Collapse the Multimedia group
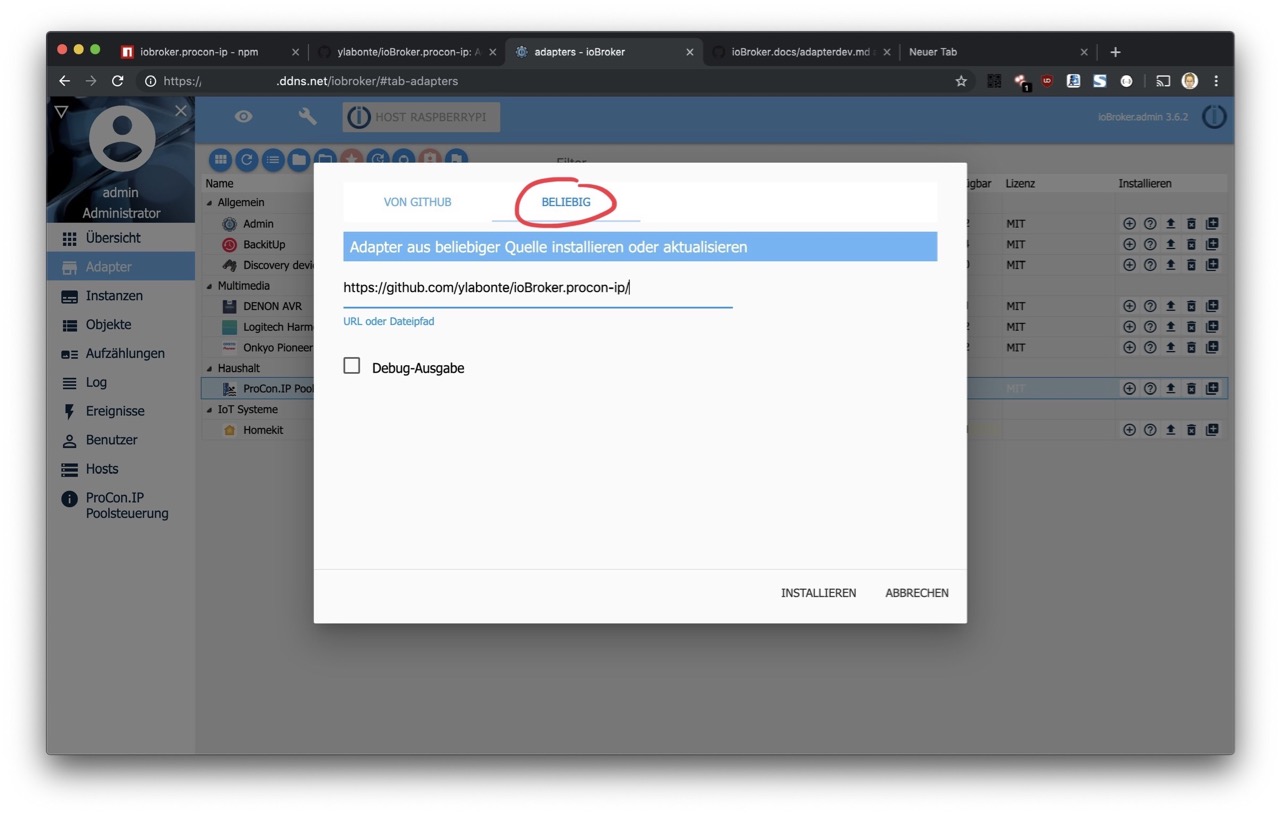 pos(210,286)
